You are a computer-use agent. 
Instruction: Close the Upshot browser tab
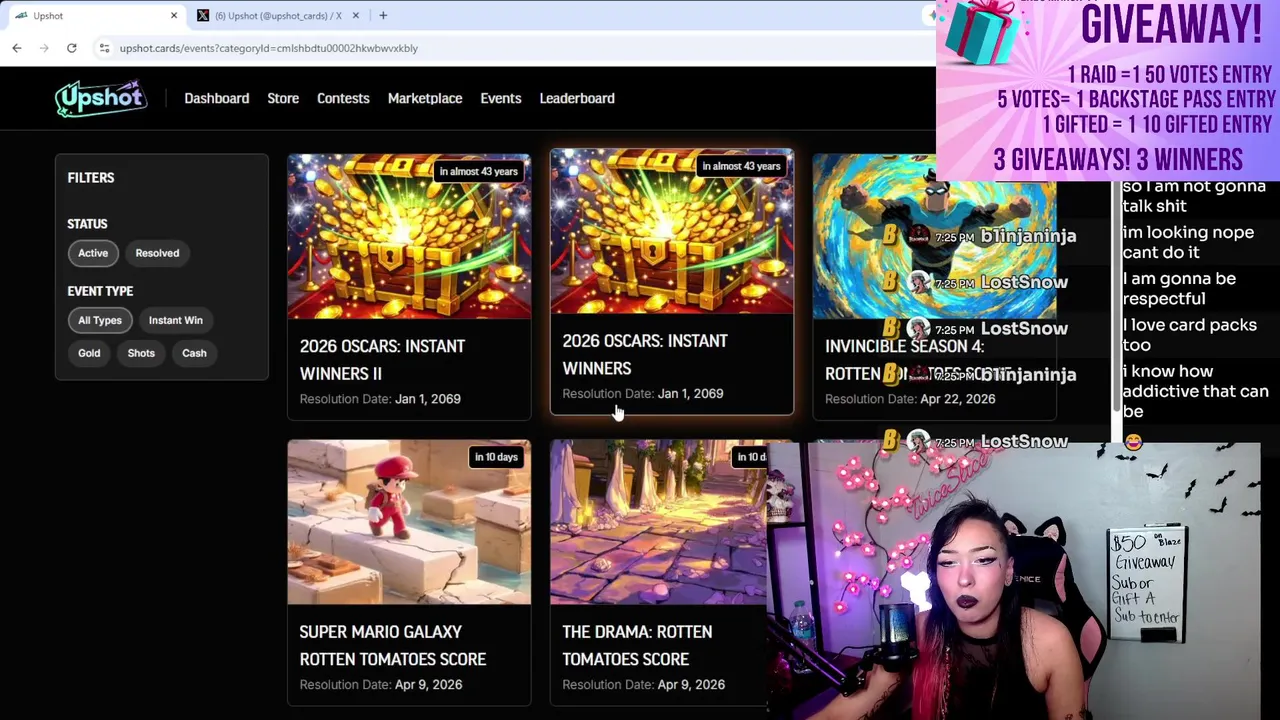(x=174, y=16)
